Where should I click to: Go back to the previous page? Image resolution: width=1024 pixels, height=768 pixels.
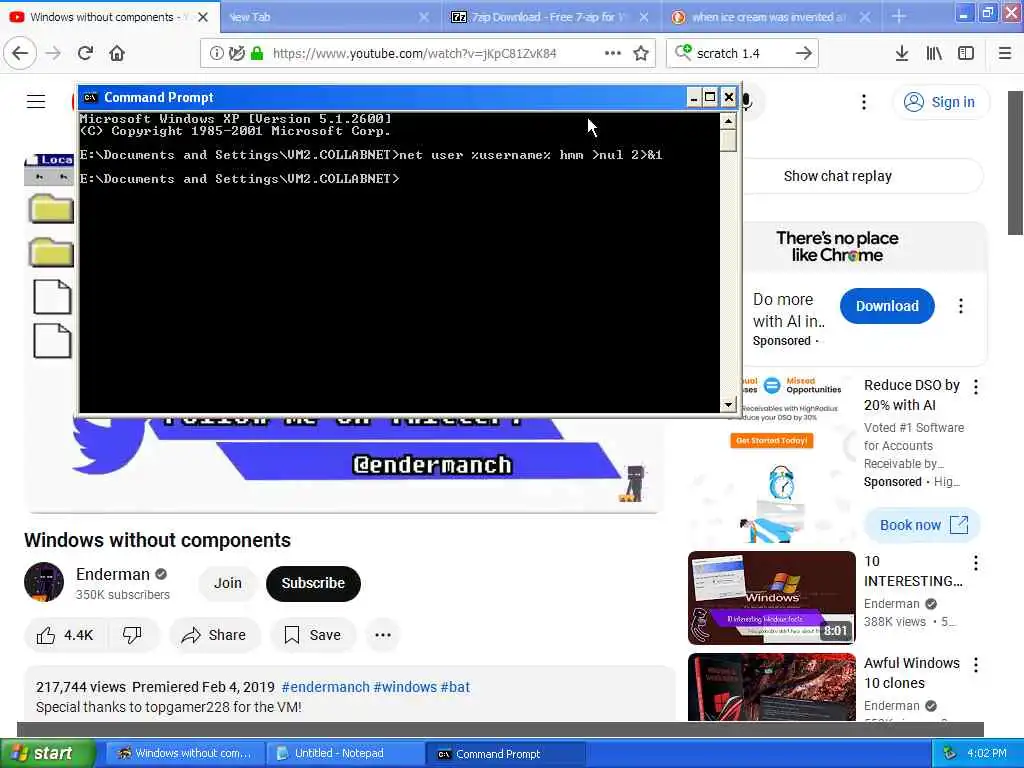click(x=20, y=53)
